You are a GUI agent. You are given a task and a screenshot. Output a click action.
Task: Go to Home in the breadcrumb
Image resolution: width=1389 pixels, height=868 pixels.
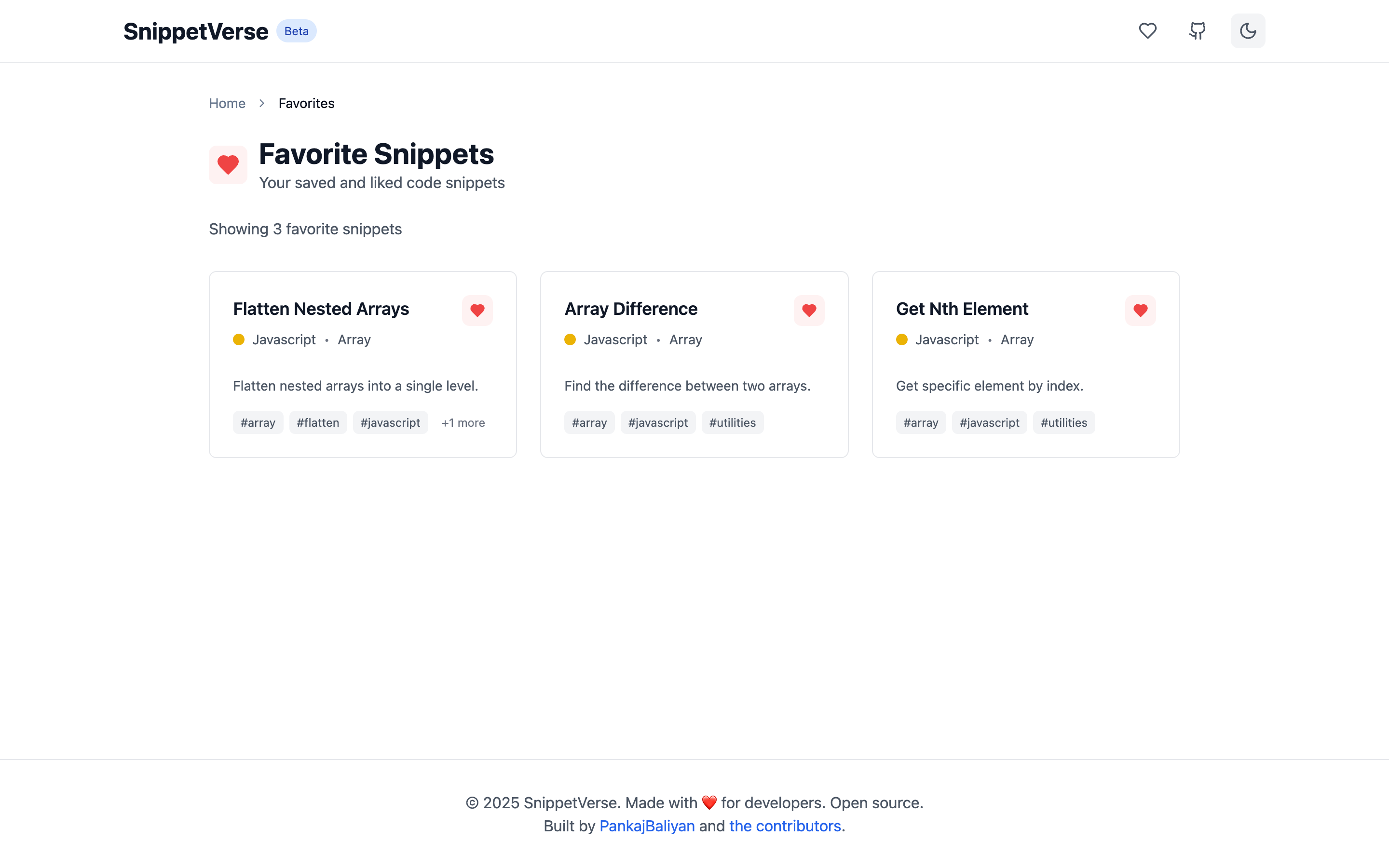227,103
